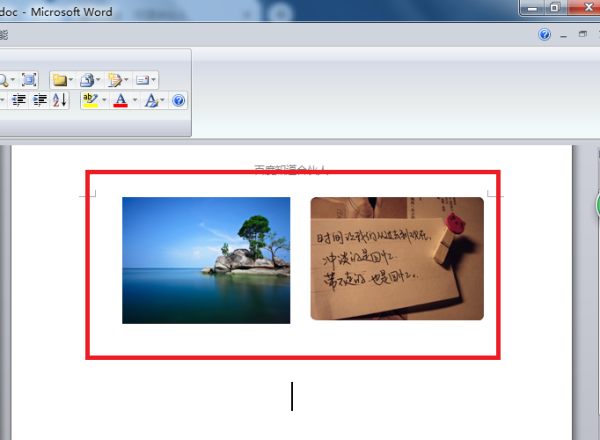The image size is (600, 440).
Task: Open dropdown arrow beside printer icon
Action: coord(98,80)
